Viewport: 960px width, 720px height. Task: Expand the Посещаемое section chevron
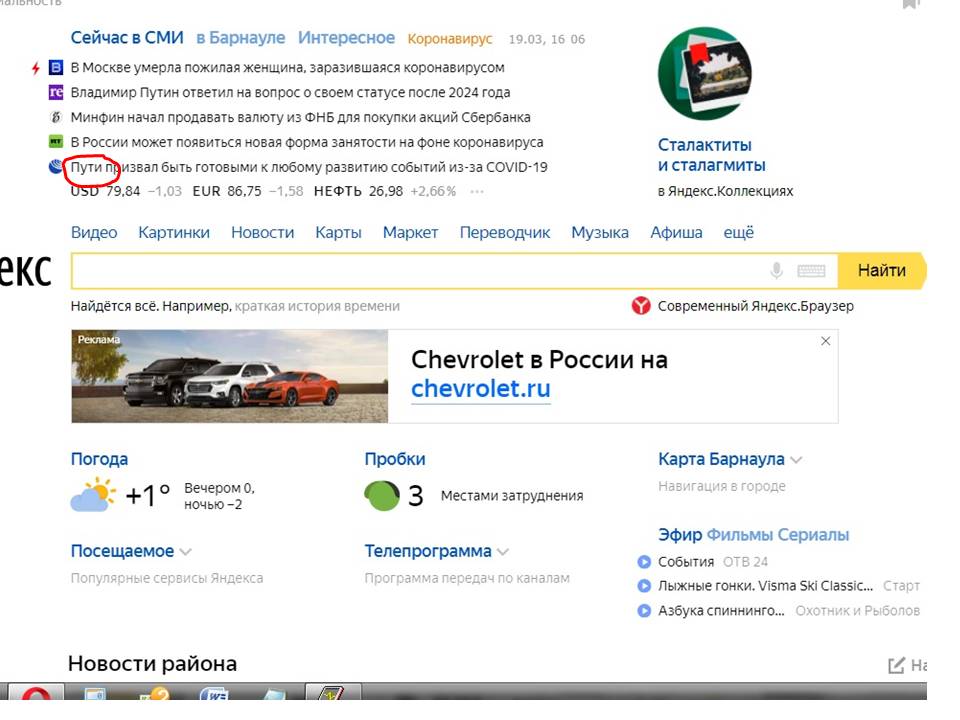tap(186, 552)
